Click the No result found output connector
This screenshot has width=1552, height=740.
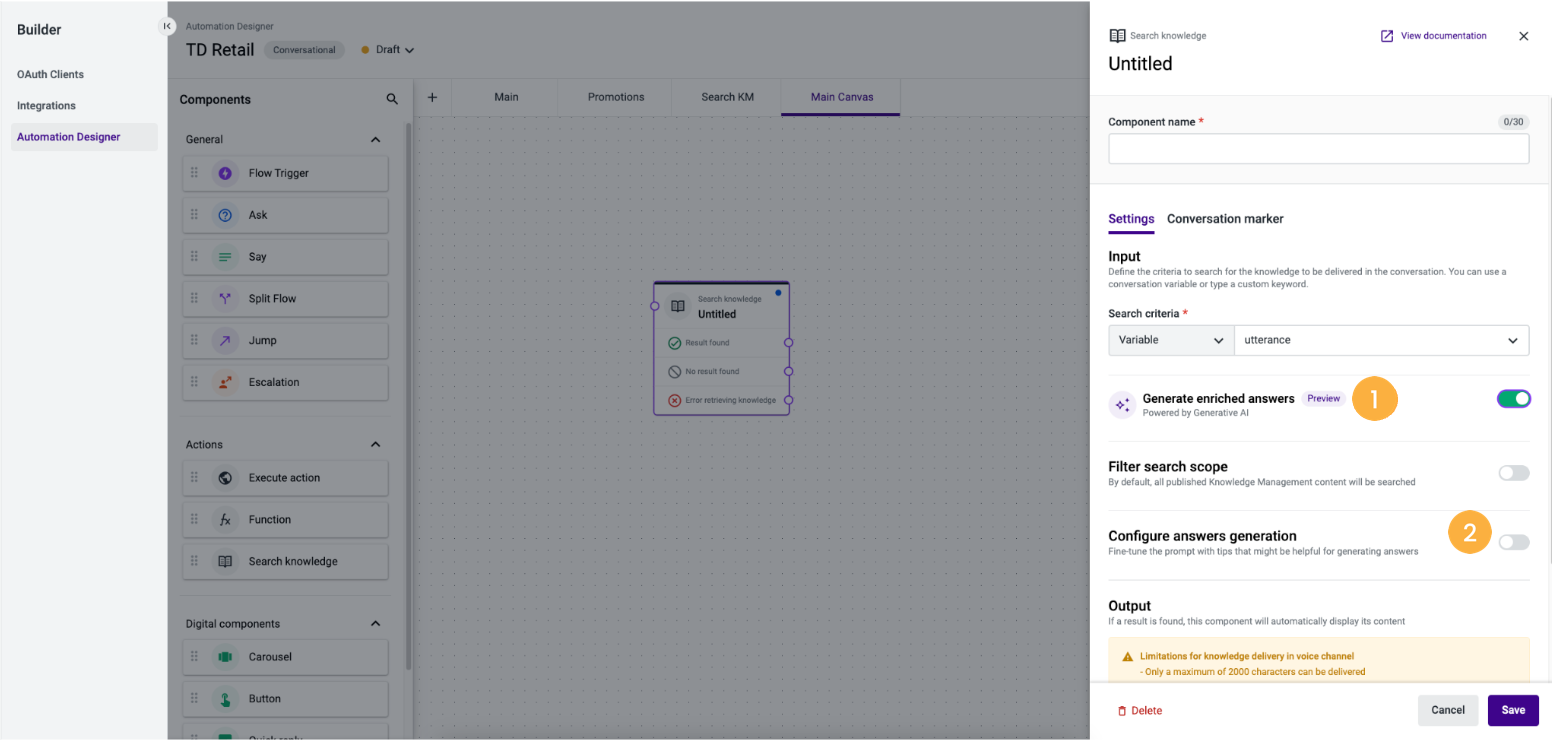pyautogui.click(x=789, y=371)
